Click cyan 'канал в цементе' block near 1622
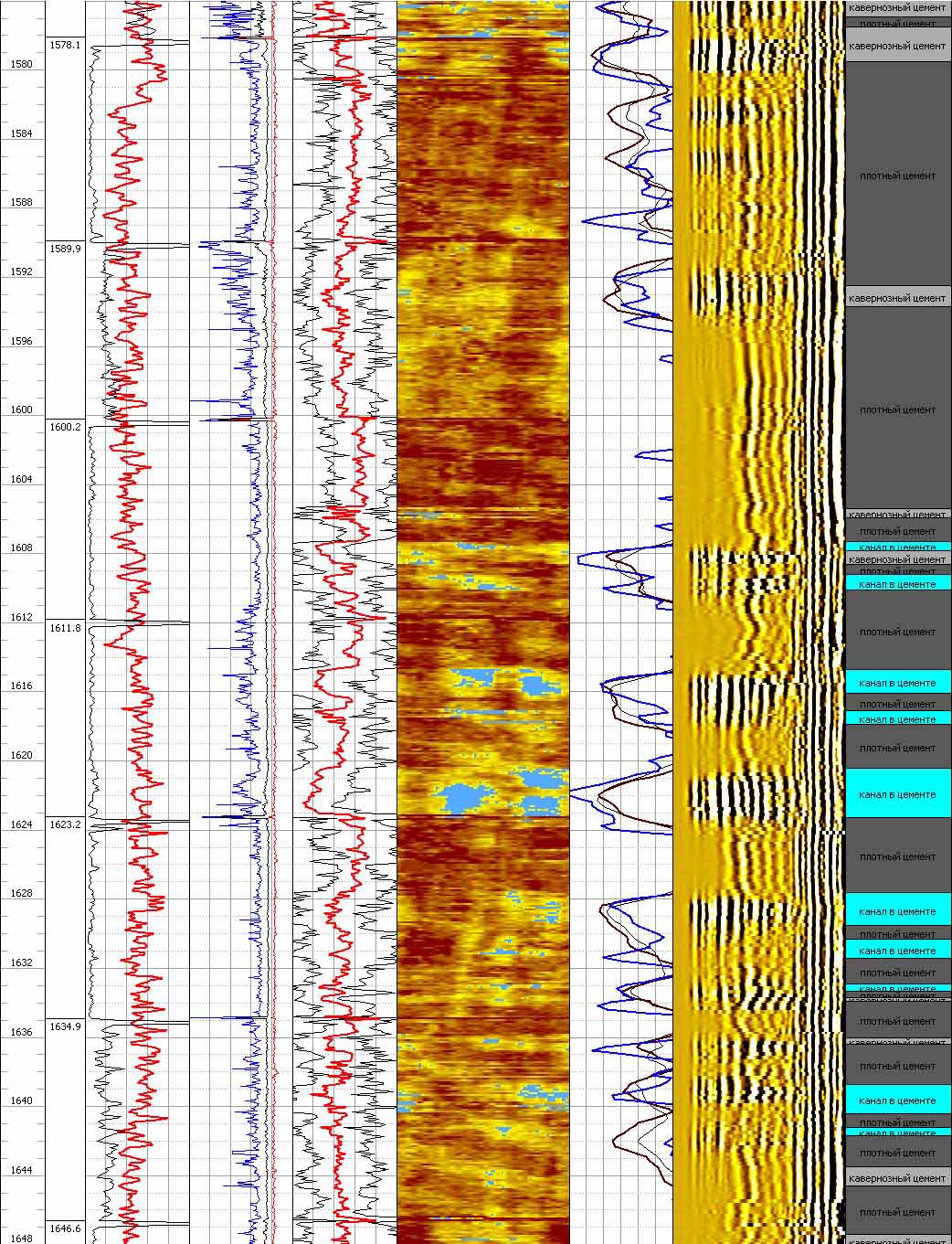The image size is (952, 1244). click(898, 794)
